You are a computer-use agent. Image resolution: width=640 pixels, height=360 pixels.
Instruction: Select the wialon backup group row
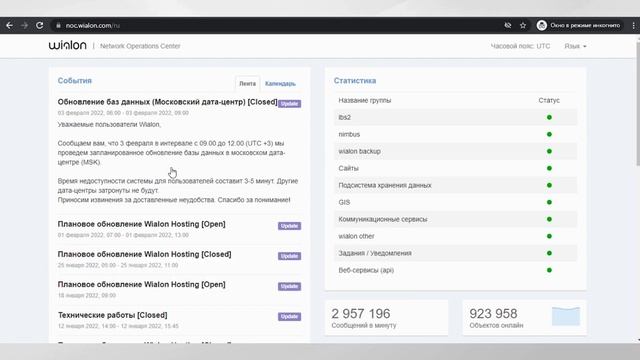(x=456, y=151)
